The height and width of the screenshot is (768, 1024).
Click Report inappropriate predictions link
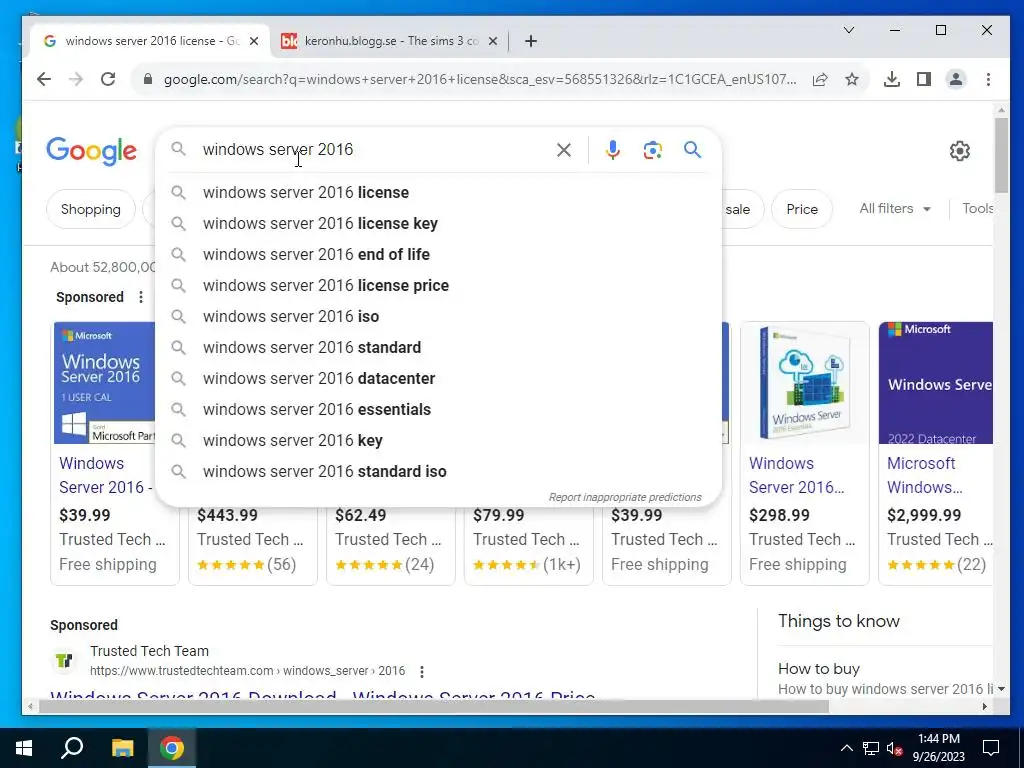pos(625,498)
